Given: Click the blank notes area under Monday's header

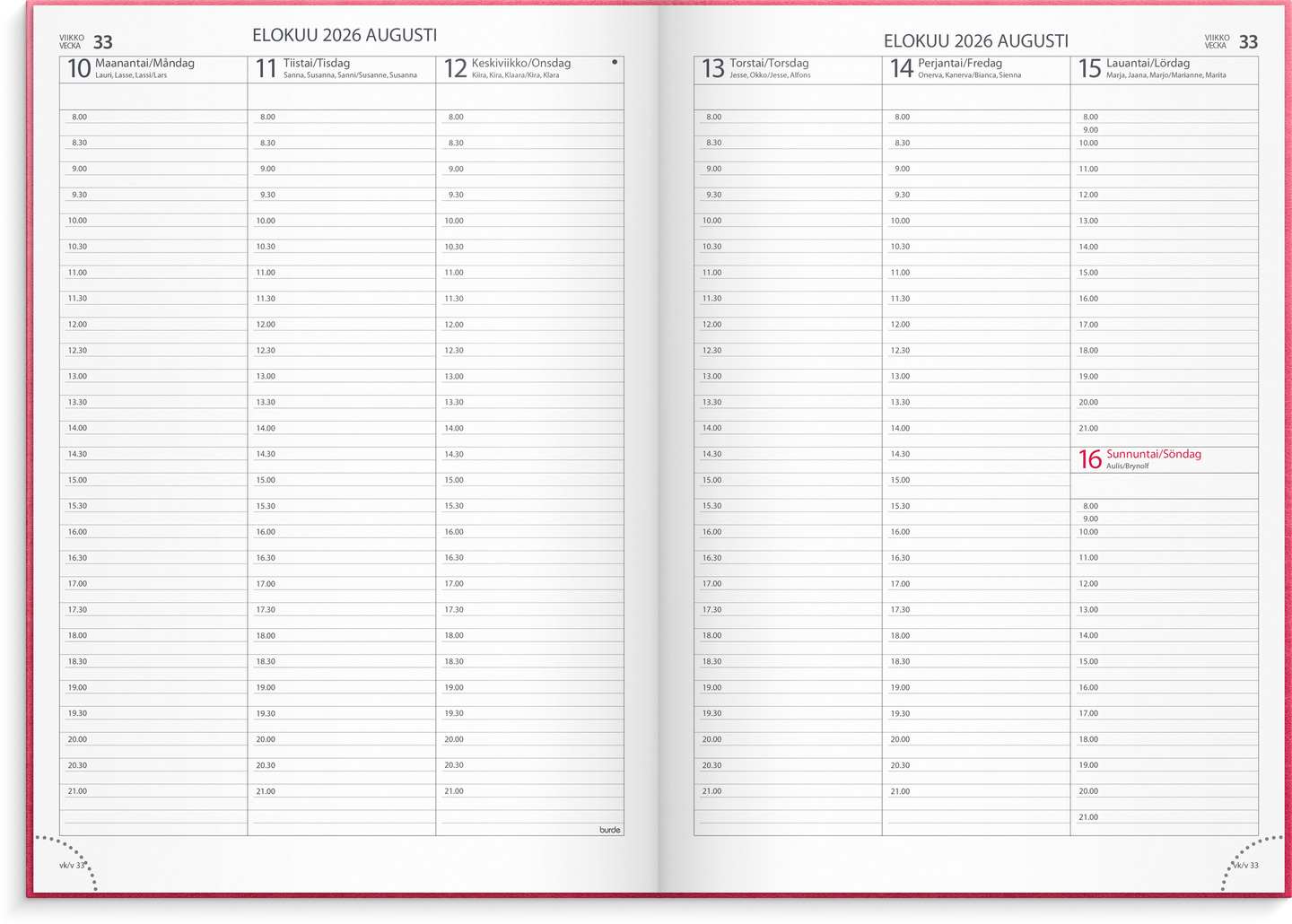Looking at the screenshot, I should (153, 97).
